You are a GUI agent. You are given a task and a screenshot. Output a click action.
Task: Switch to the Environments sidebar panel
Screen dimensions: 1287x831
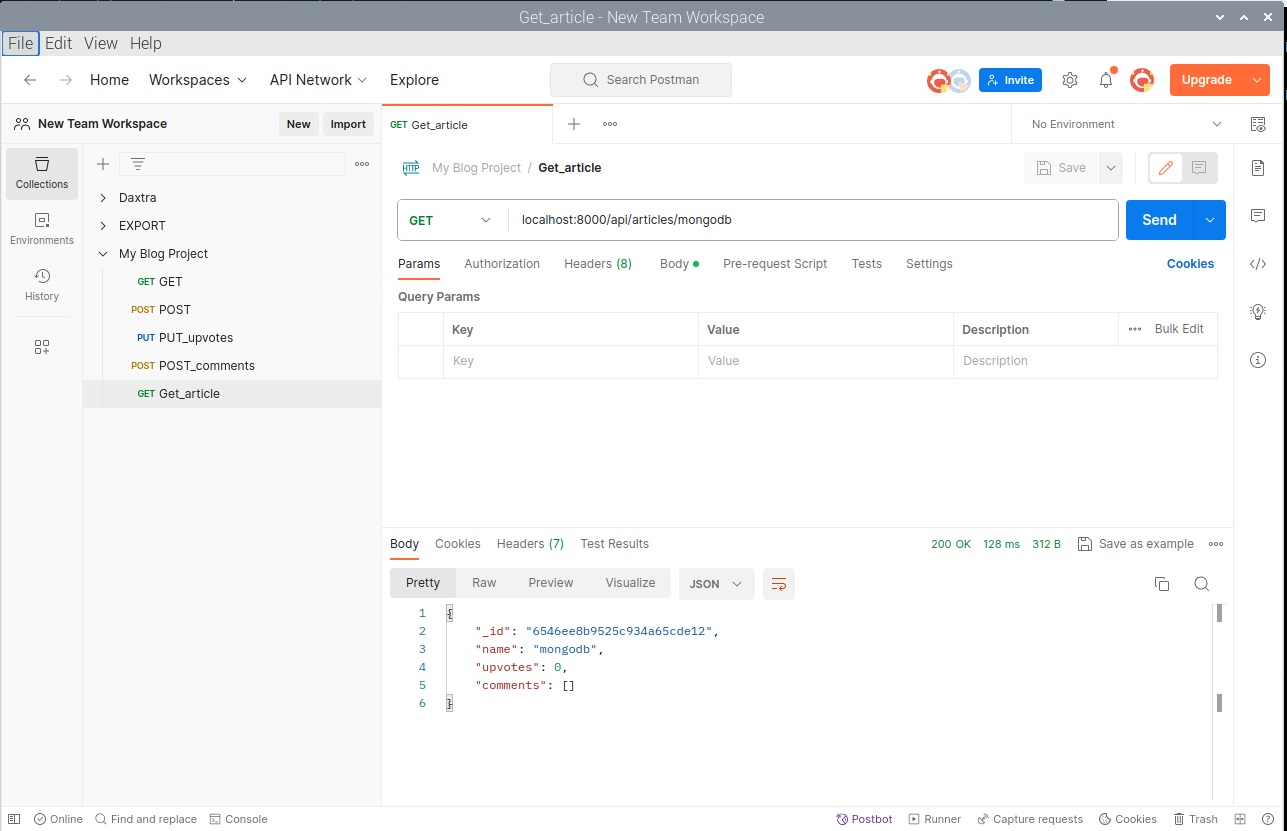[42, 229]
